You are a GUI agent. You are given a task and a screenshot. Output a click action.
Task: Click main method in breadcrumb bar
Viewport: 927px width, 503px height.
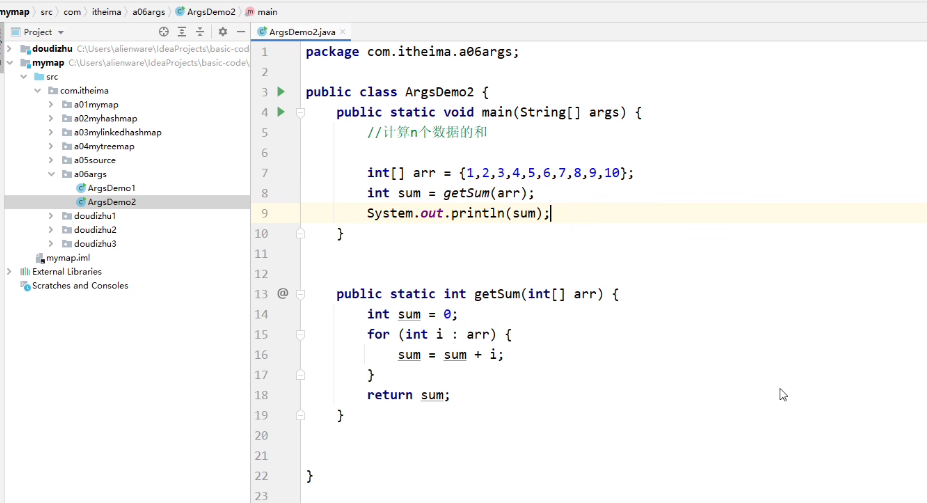(261, 12)
